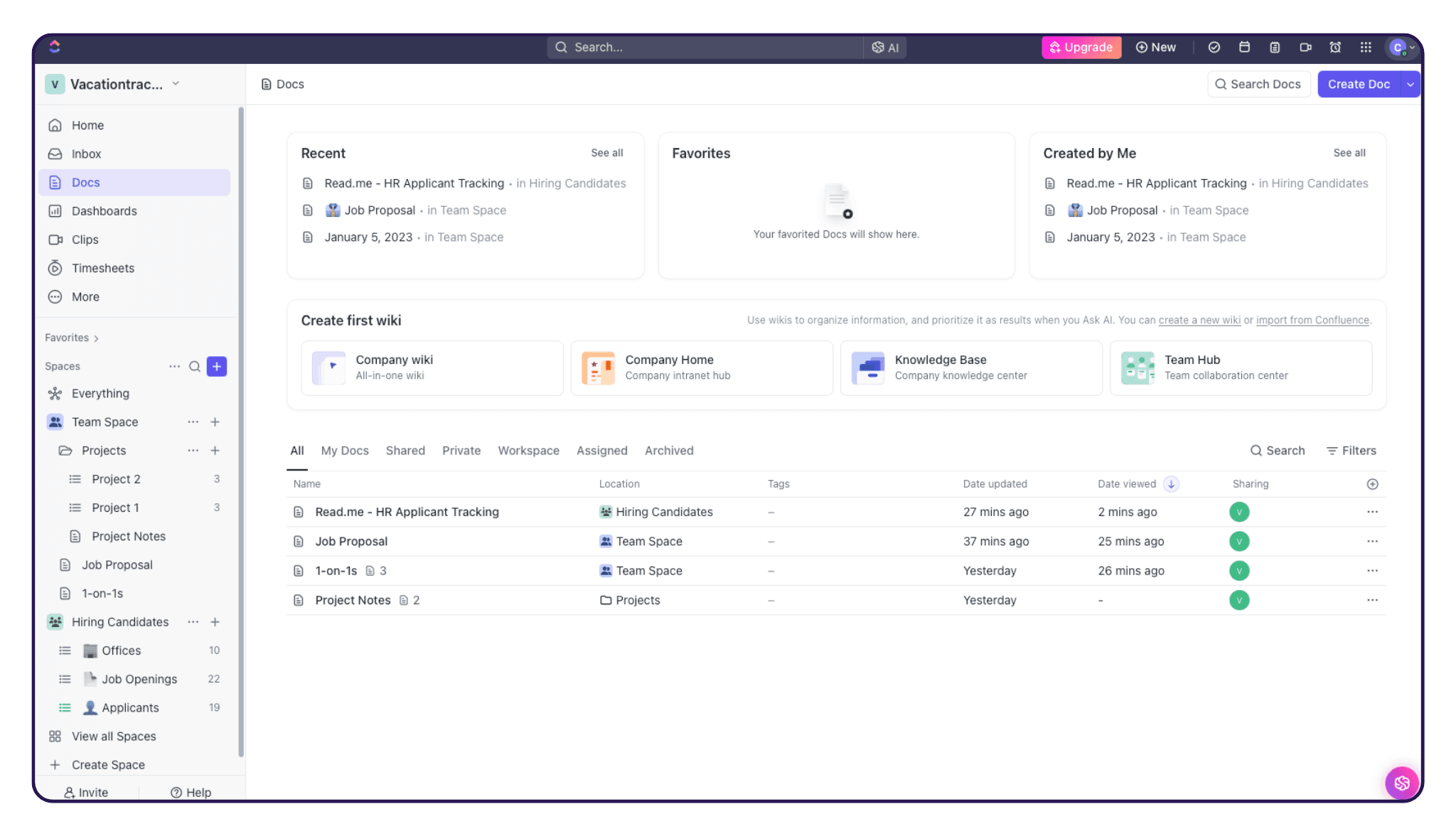Click the Date viewed sort toggle
This screenshot has height=836, width=1456.
point(1171,484)
